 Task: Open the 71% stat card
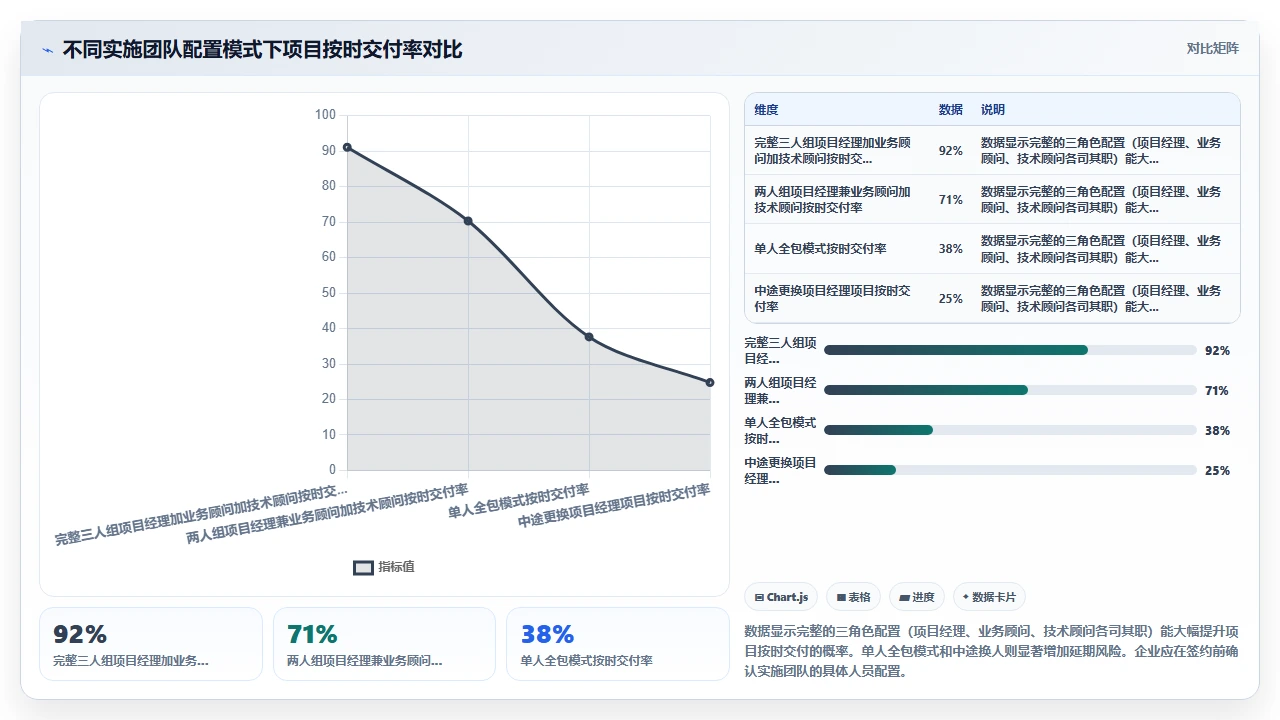384,644
